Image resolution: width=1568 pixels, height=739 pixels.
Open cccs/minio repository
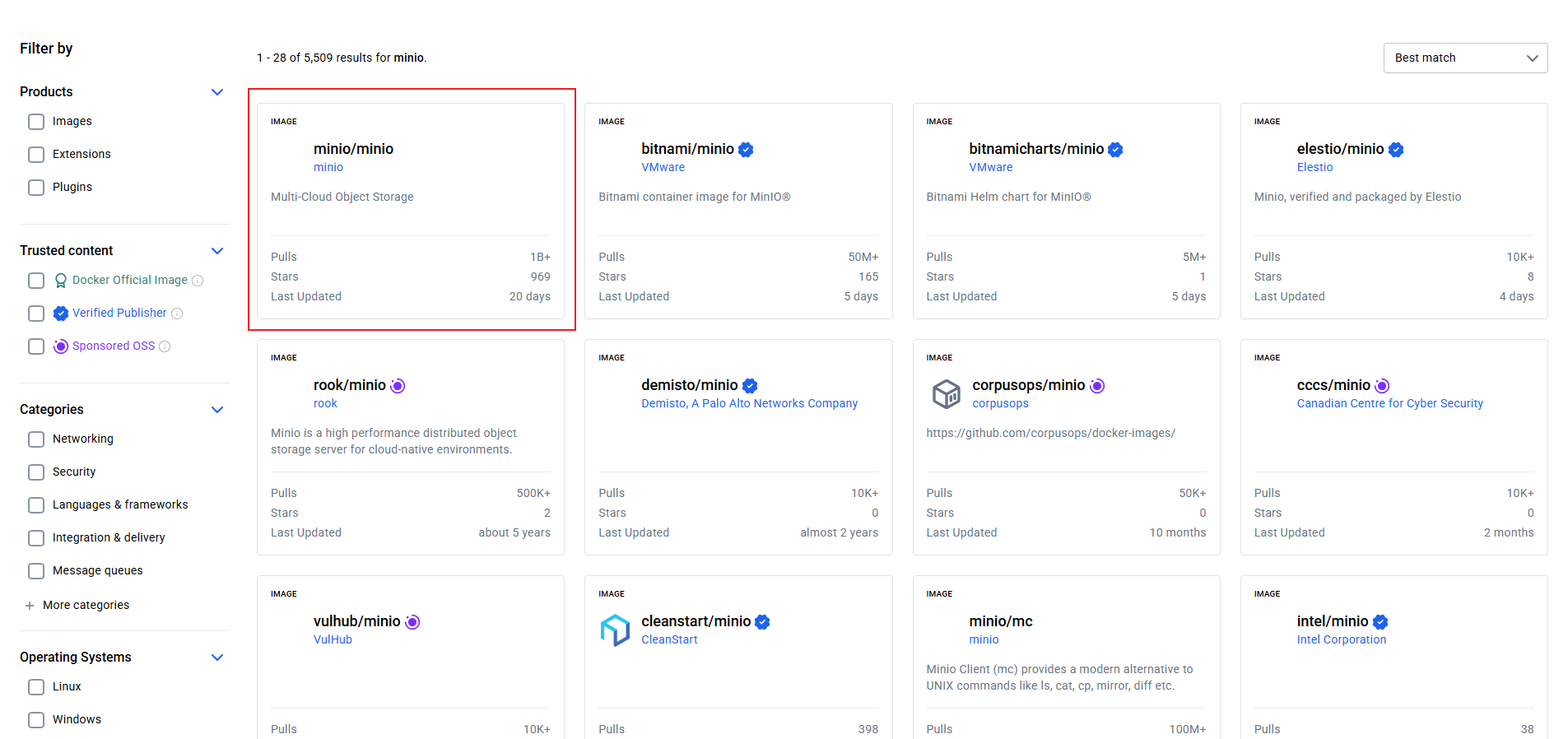pyautogui.click(x=1333, y=385)
